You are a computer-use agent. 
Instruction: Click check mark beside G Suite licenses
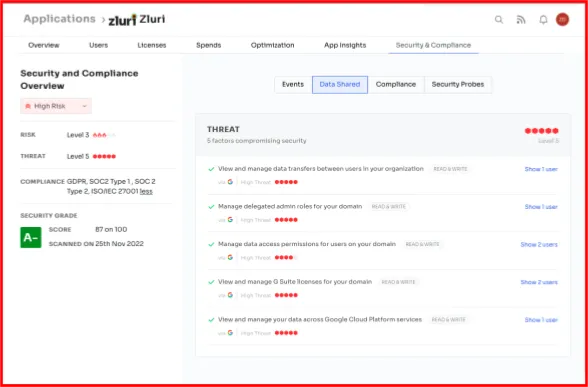211,282
